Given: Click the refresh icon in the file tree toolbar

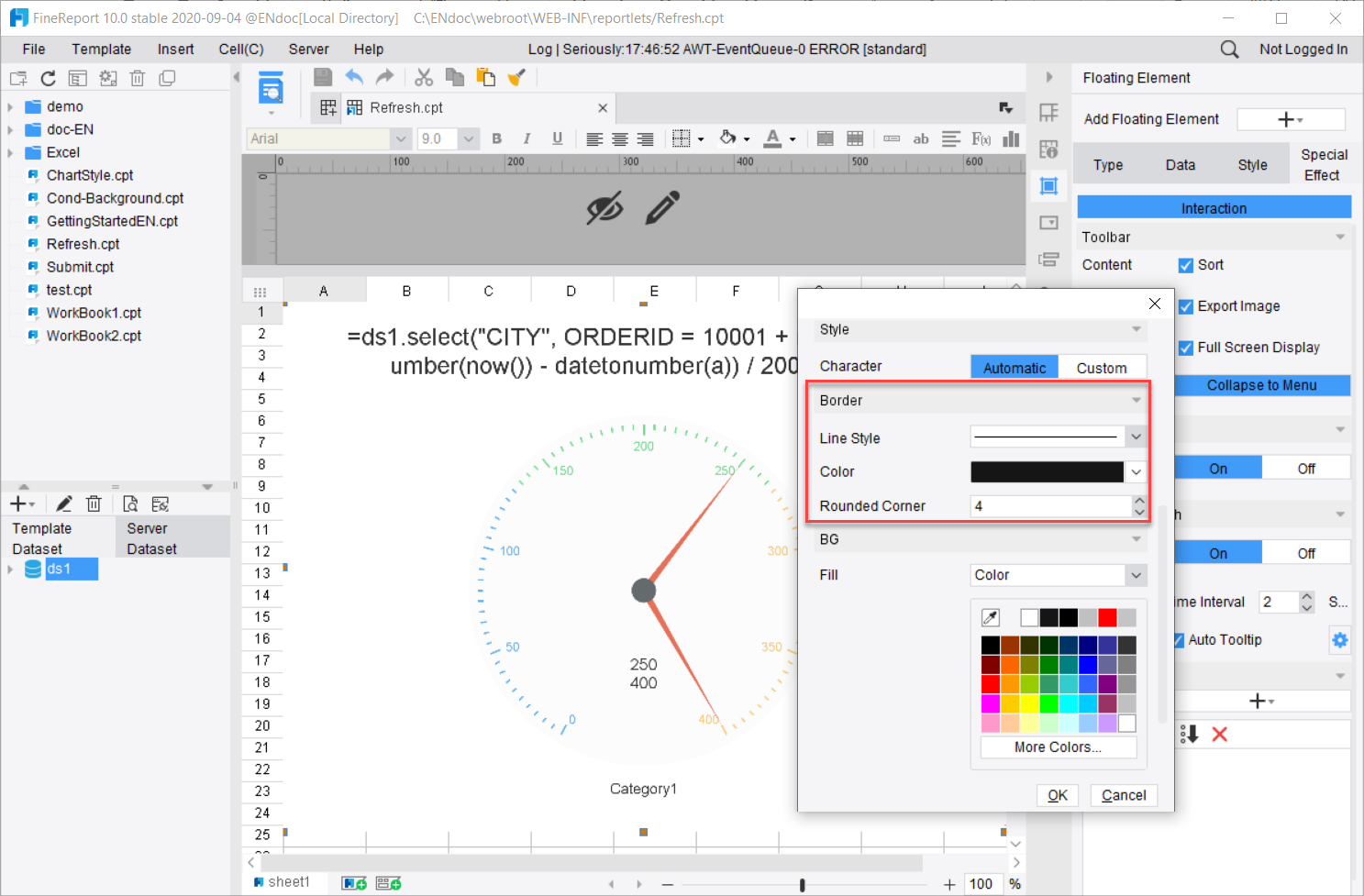Looking at the screenshot, I should (x=48, y=79).
